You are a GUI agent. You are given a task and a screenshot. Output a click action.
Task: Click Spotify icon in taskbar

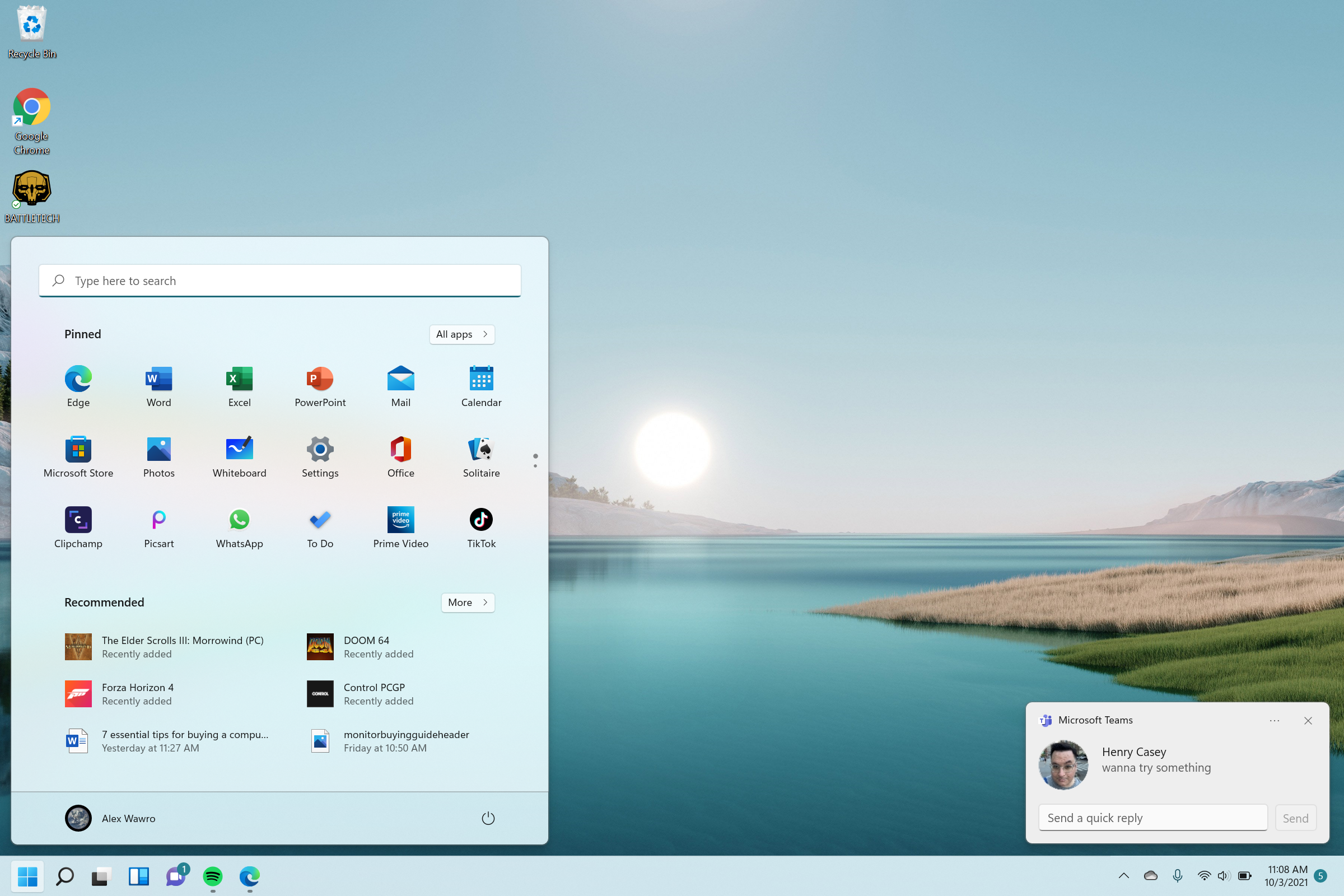pos(213,877)
